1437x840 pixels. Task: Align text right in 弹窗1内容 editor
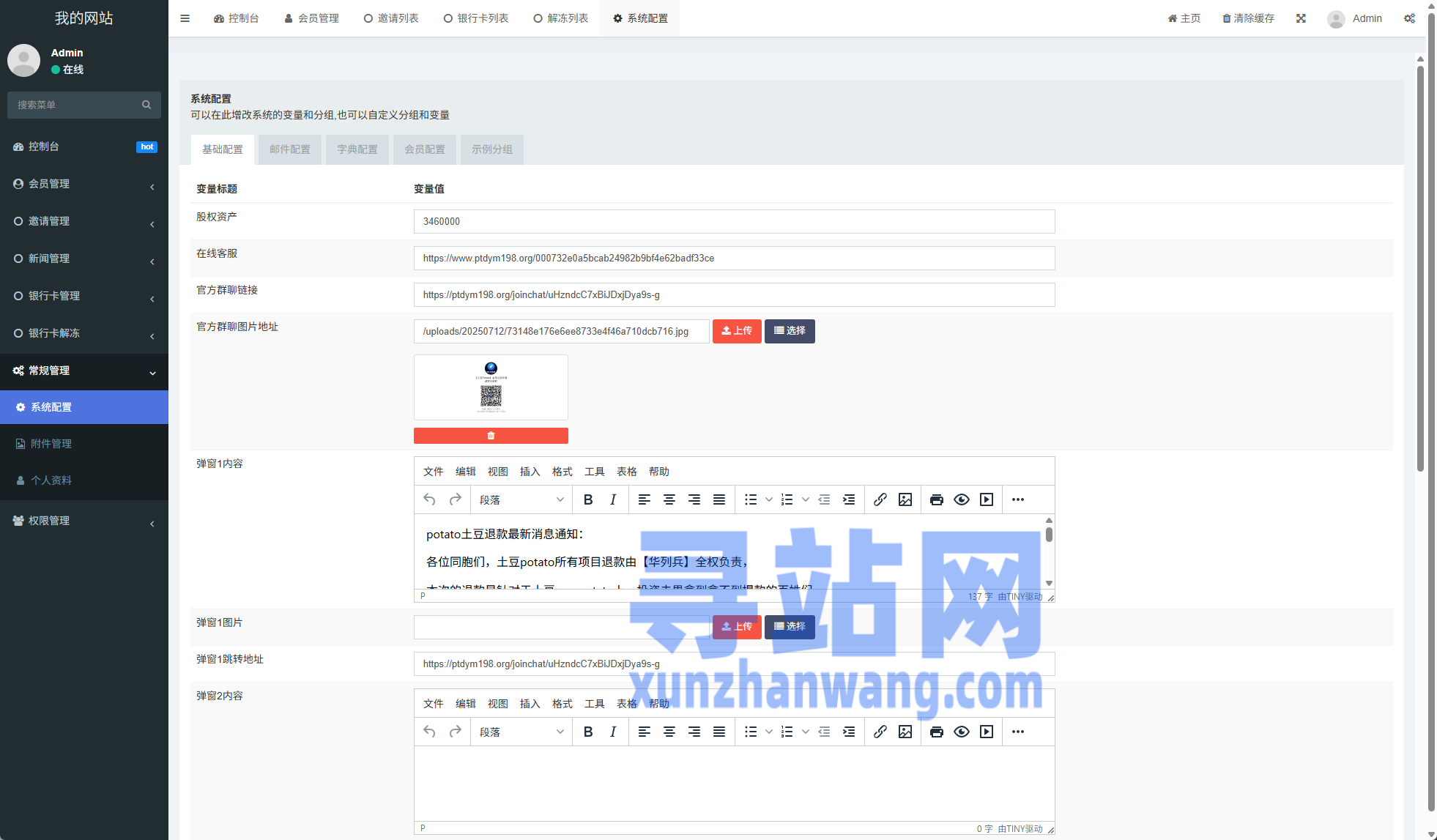tap(694, 499)
